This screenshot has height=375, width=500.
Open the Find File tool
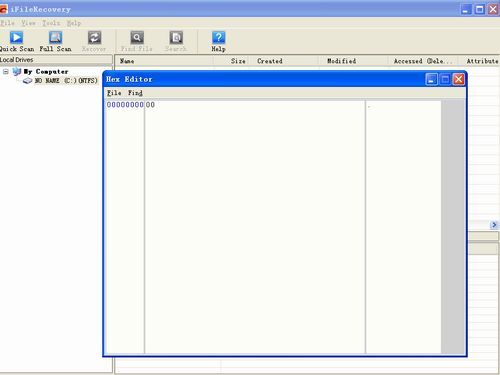(137, 41)
